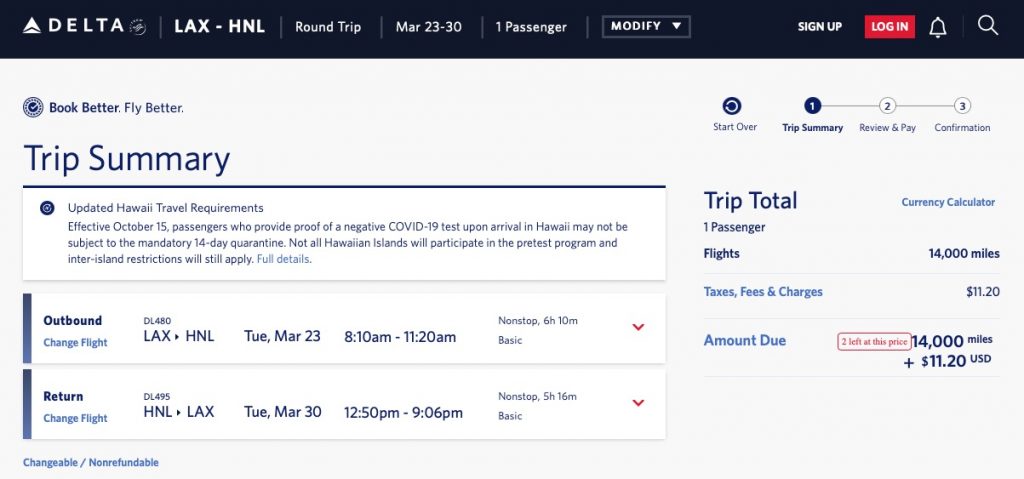The width and height of the screenshot is (1024, 479).
Task: Open the Currency Calculator link
Action: 948,202
